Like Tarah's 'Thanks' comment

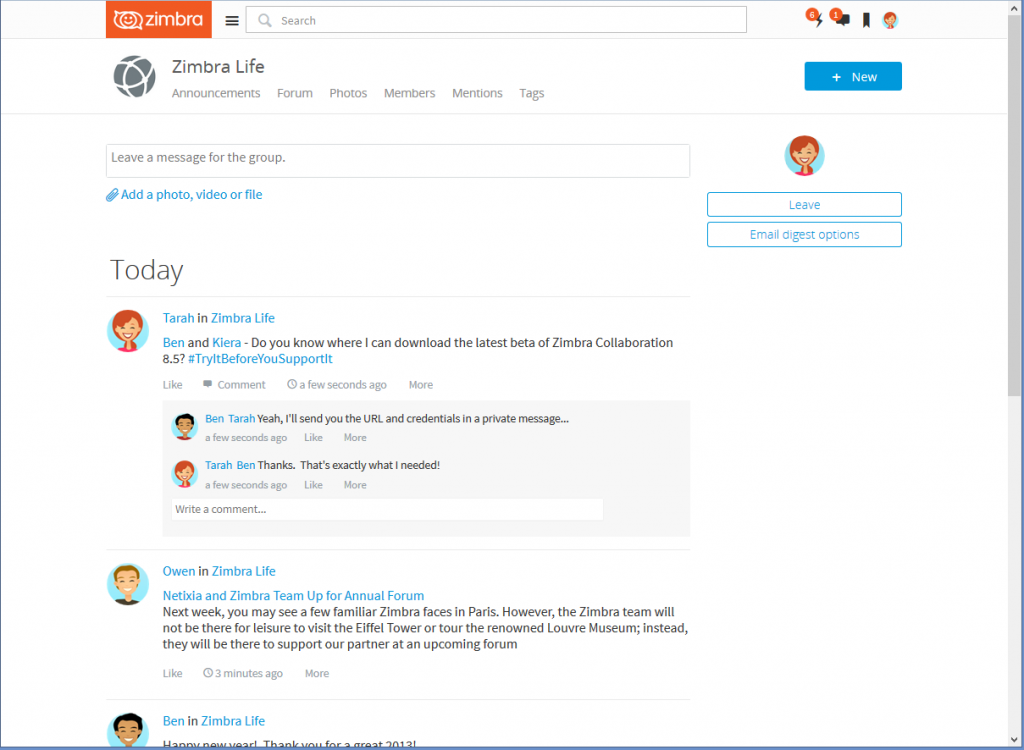click(313, 485)
